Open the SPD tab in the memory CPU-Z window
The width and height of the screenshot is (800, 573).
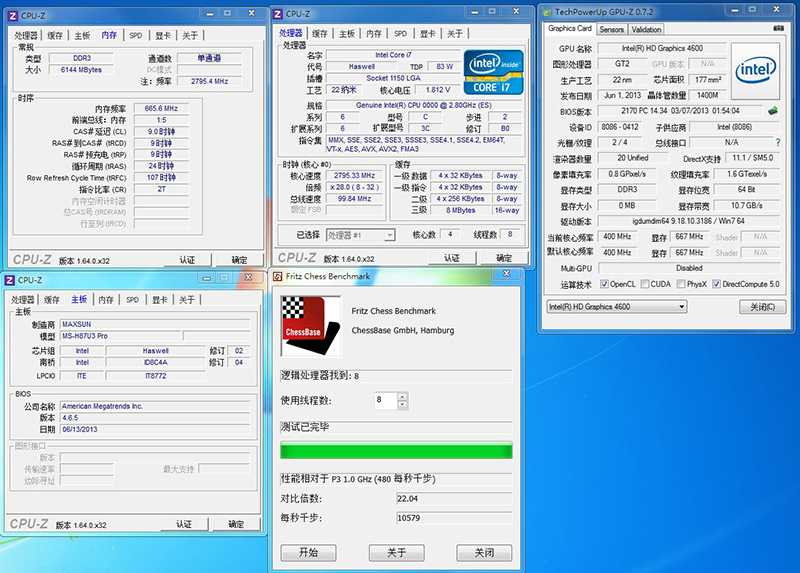[x=136, y=35]
